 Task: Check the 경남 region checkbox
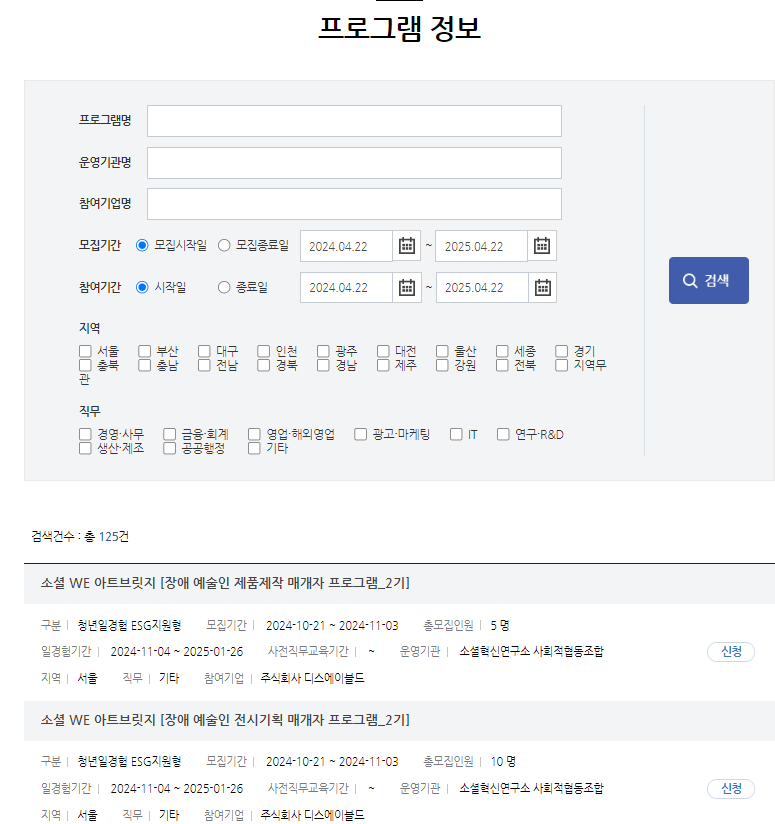(323, 365)
